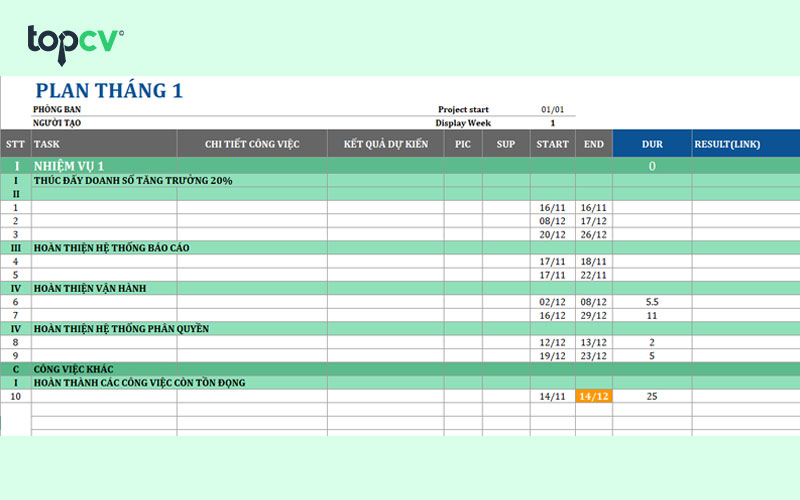Click the STT cell labeled C
This screenshot has width=800, height=500.
[x=15, y=369]
